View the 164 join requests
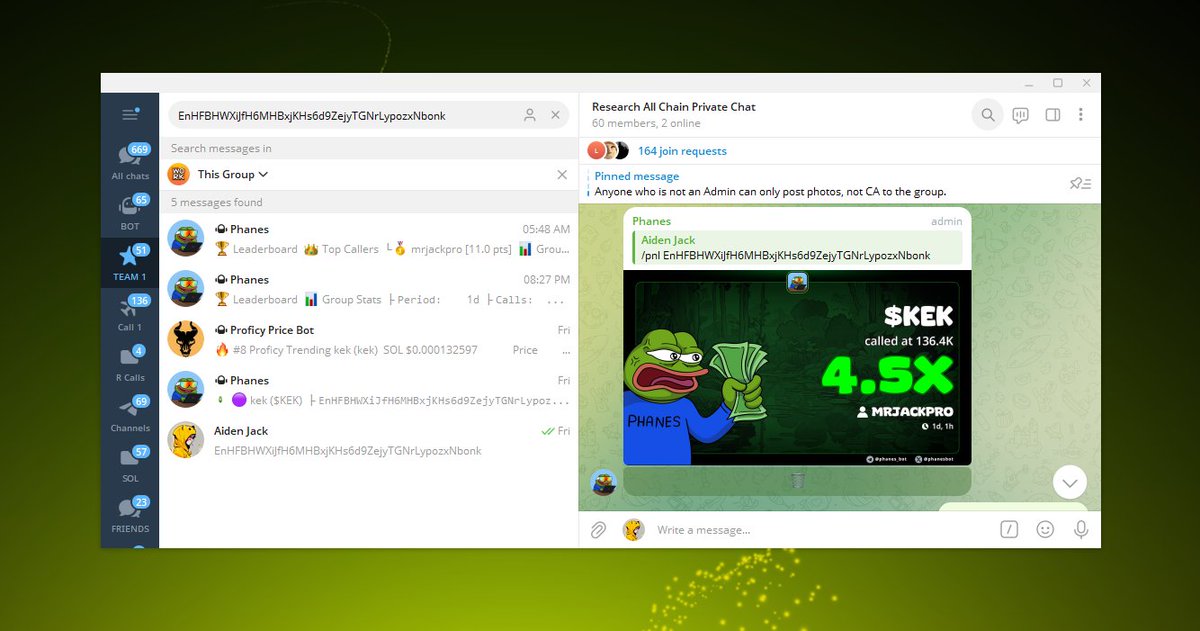 [x=682, y=151]
